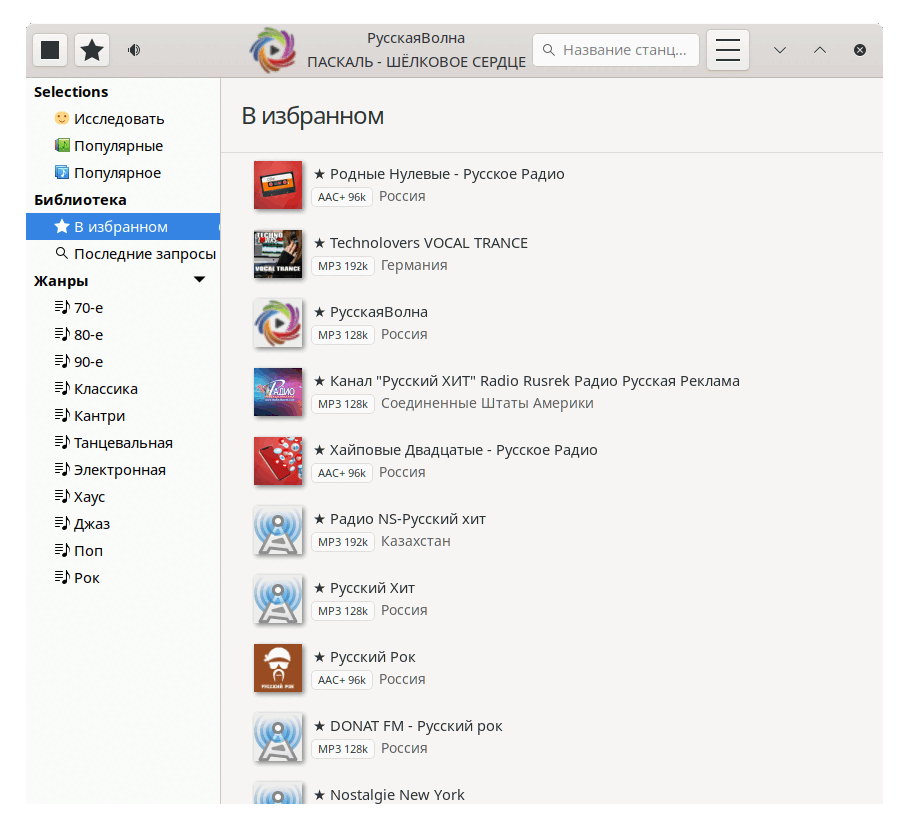Select the В избранном favorites item
Image resolution: width=909 pixels, height=833 pixels.
(123, 227)
